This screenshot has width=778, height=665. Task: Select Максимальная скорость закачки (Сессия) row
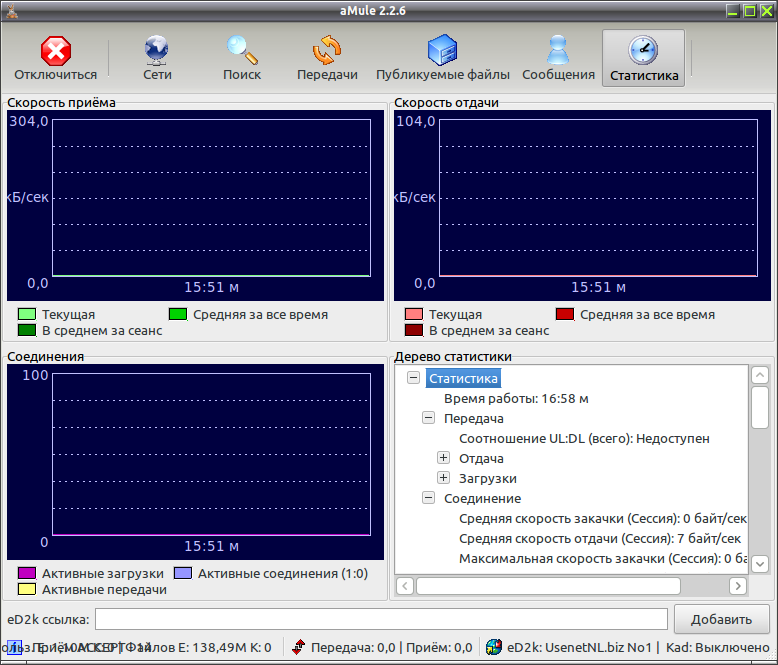click(602, 558)
